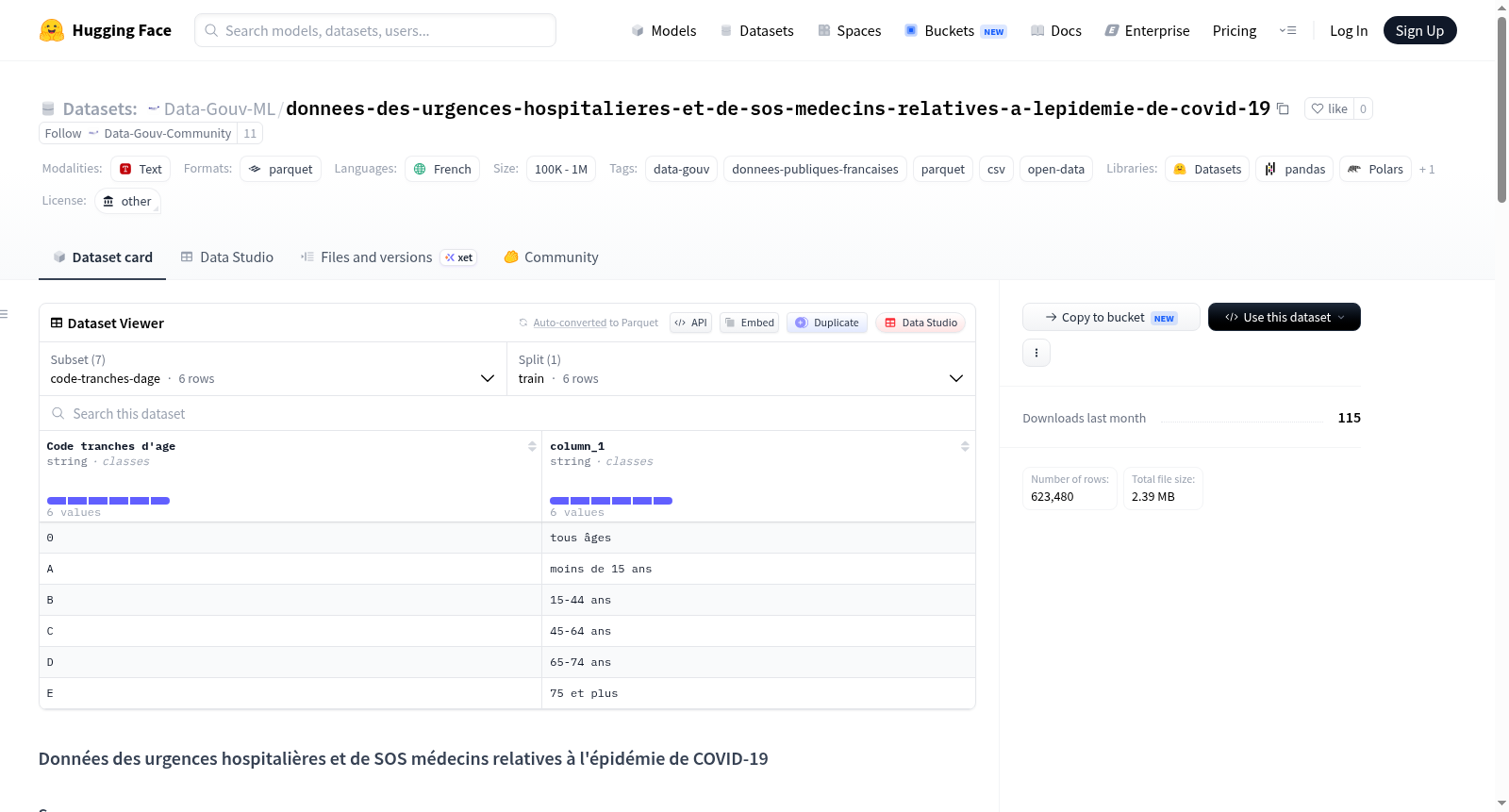Viewport: 1509px width, 812px height.
Task: Open the API button in Dataset Viewer
Action: [690, 323]
